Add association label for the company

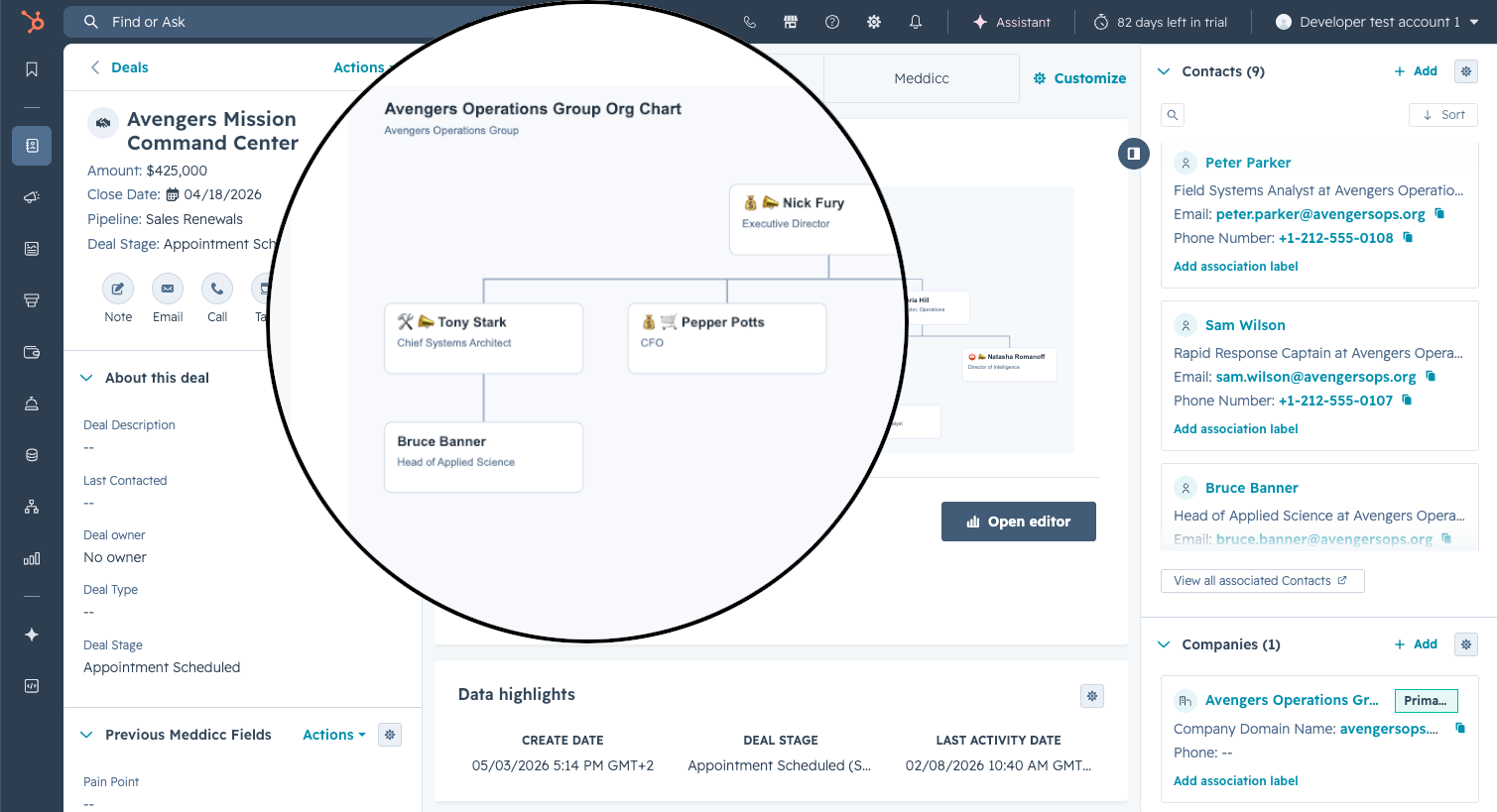[1235, 781]
